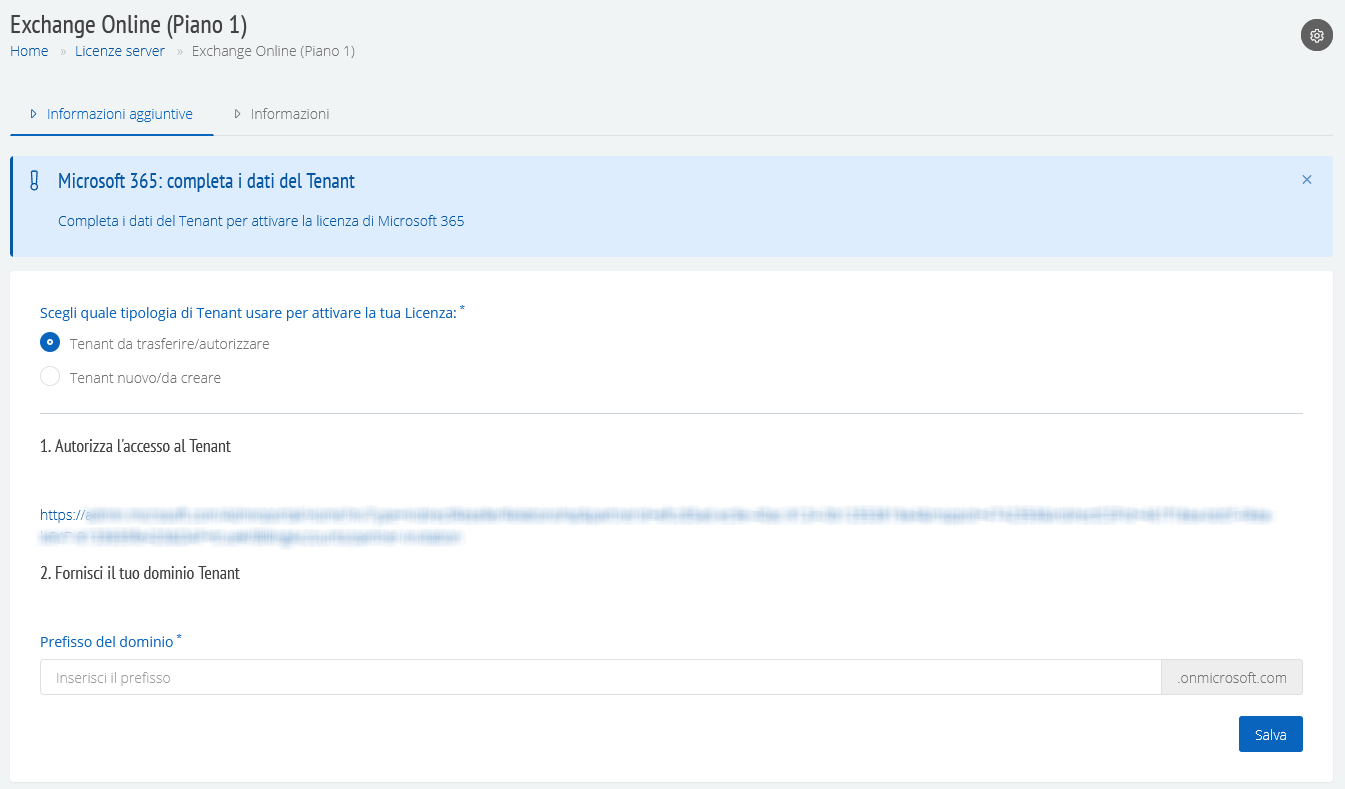The height and width of the screenshot is (789, 1345).
Task: Navigate to "Licenze server" breadcrumb
Action: [x=120, y=51]
